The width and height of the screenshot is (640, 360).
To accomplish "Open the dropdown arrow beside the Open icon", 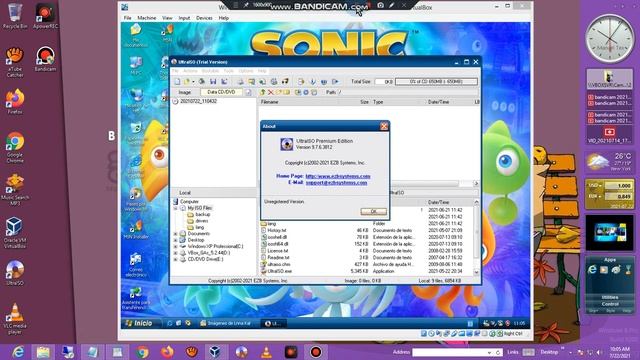I will 193,82.
